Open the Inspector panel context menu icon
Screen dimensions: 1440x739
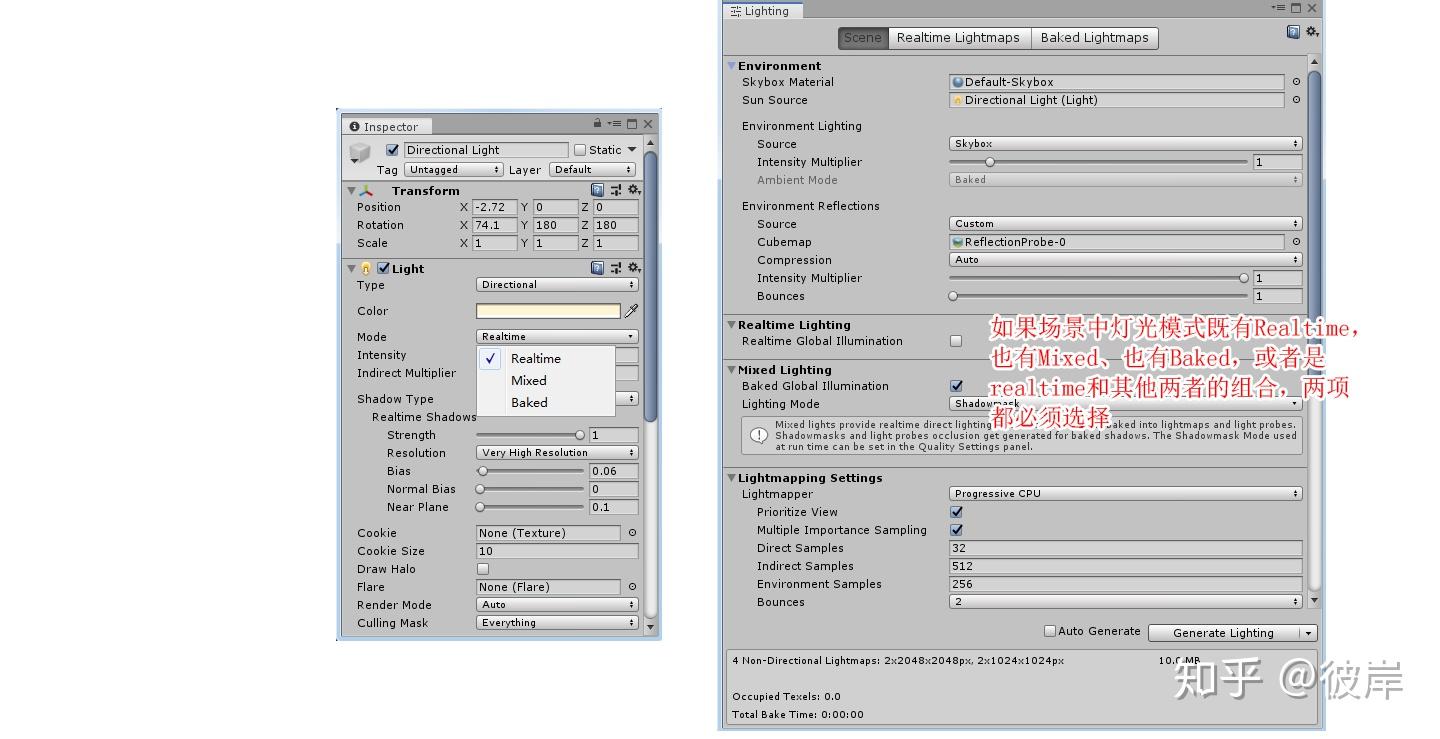coord(614,124)
